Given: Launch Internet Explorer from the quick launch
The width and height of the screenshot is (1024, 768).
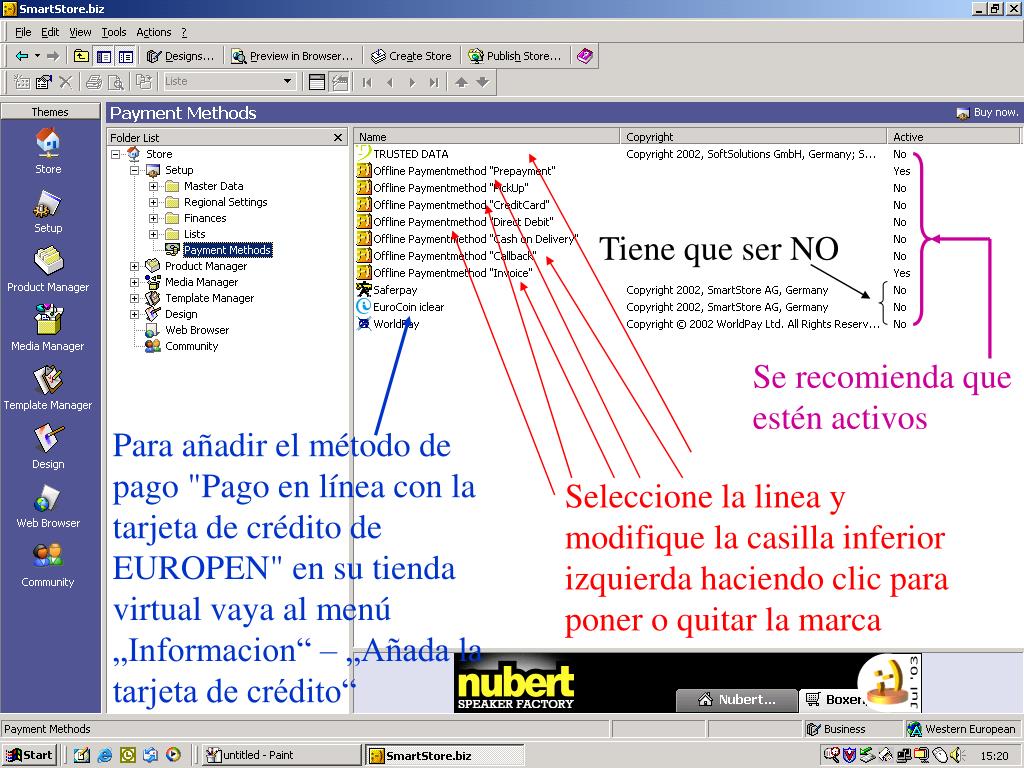Looking at the screenshot, I should (x=104, y=755).
